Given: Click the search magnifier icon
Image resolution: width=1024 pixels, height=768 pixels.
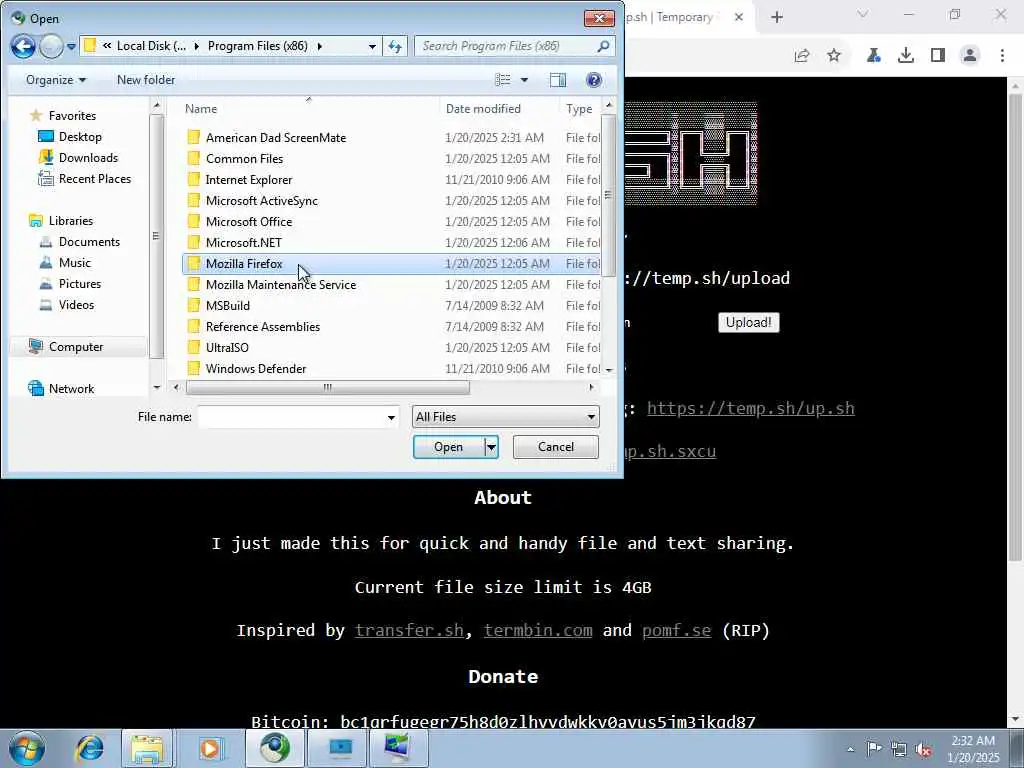Looking at the screenshot, I should click(x=603, y=46).
